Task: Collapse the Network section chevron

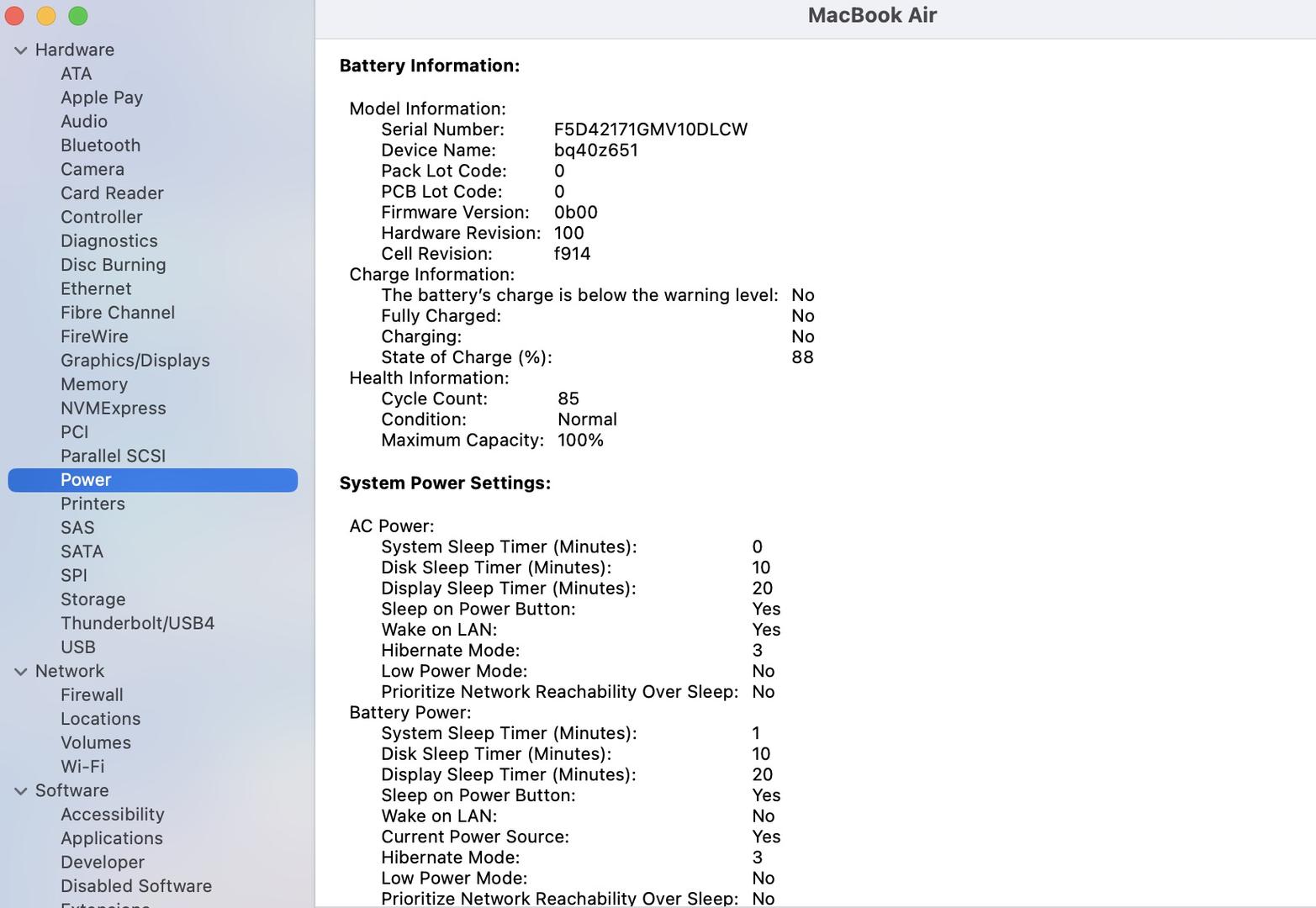Action: (x=21, y=672)
